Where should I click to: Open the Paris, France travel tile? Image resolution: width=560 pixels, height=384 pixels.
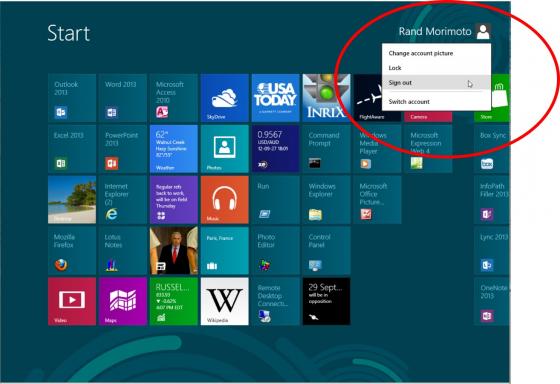pos(225,250)
